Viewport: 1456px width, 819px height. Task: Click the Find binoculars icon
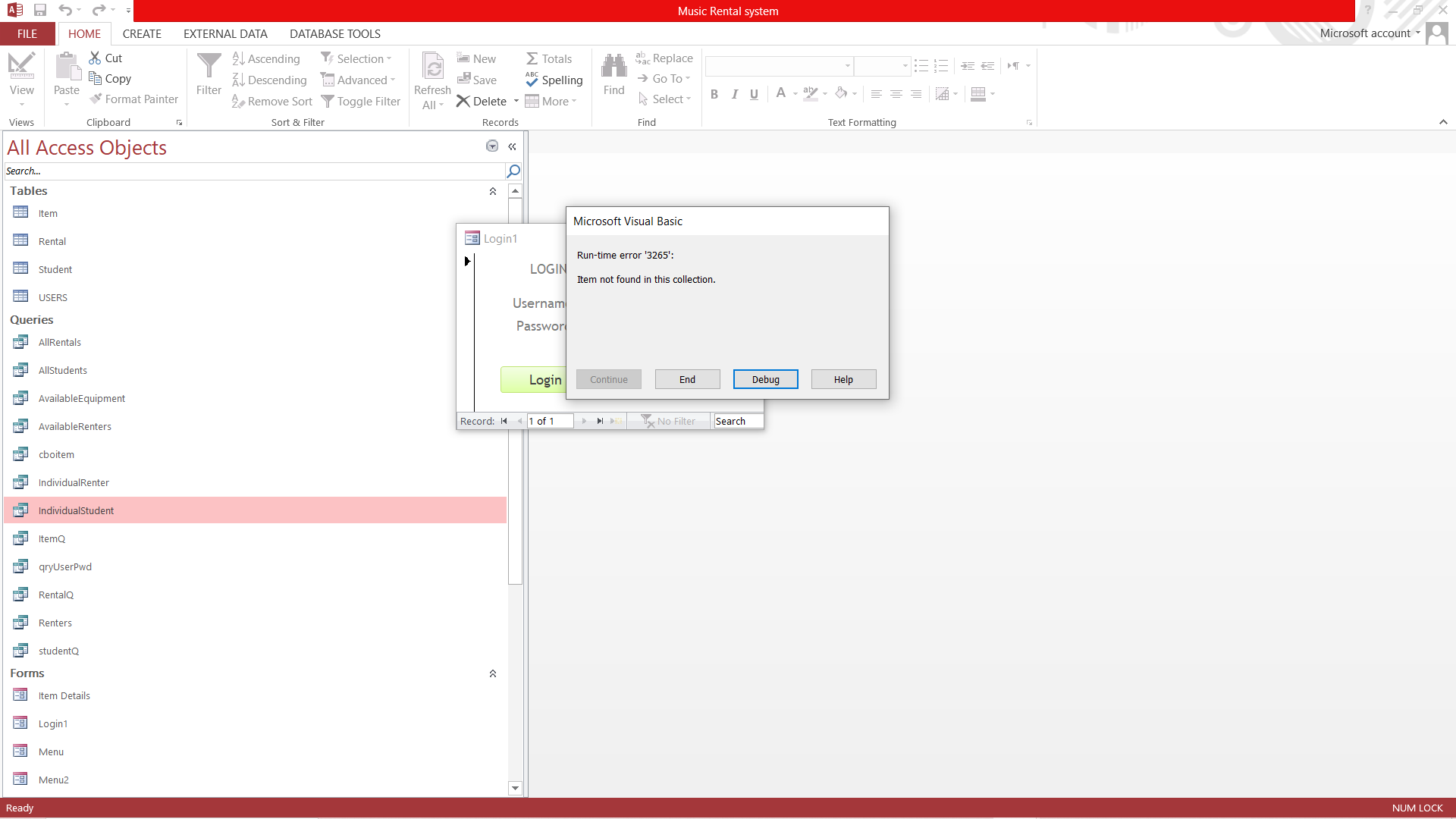click(x=613, y=67)
